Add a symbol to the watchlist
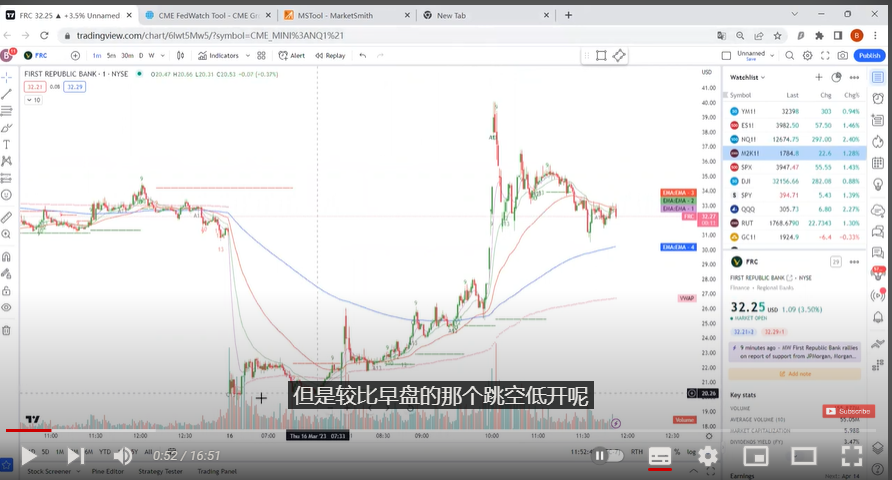The height and width of the screenshot is (480, 892). click(819, 77)
